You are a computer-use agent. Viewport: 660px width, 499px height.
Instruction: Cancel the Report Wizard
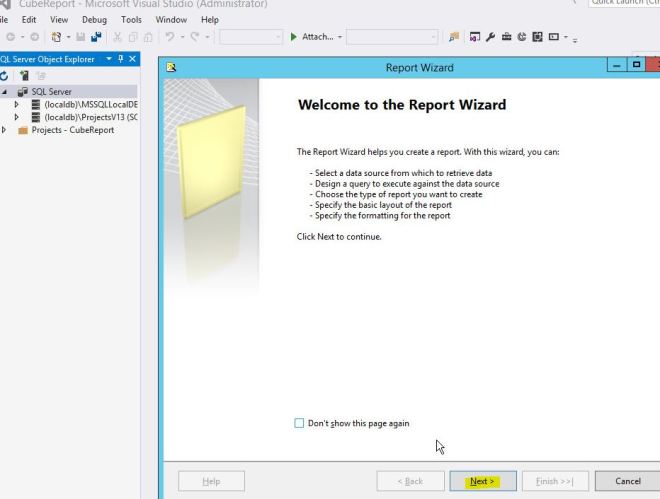pyautogui.click(x=627, y=481)
